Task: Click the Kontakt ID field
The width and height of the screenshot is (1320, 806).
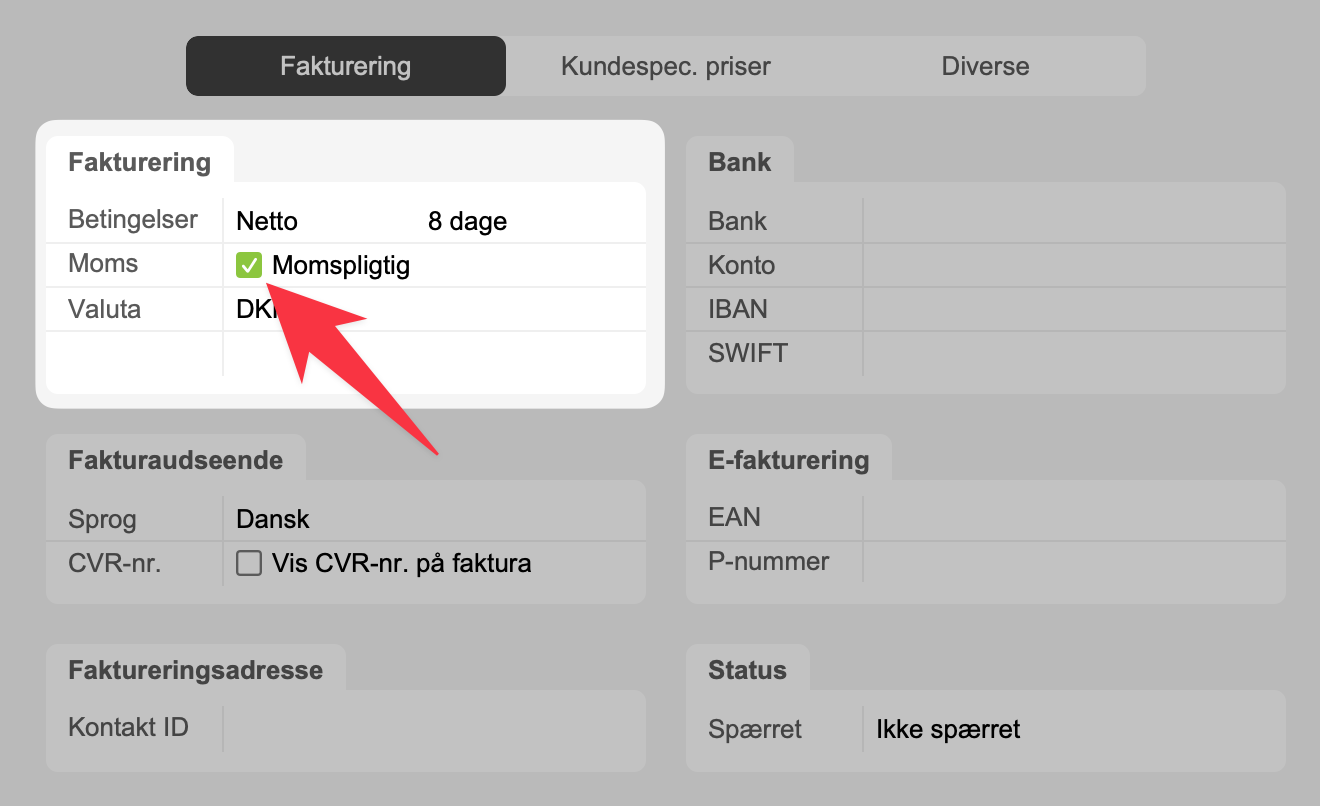Action: point(430,727)
